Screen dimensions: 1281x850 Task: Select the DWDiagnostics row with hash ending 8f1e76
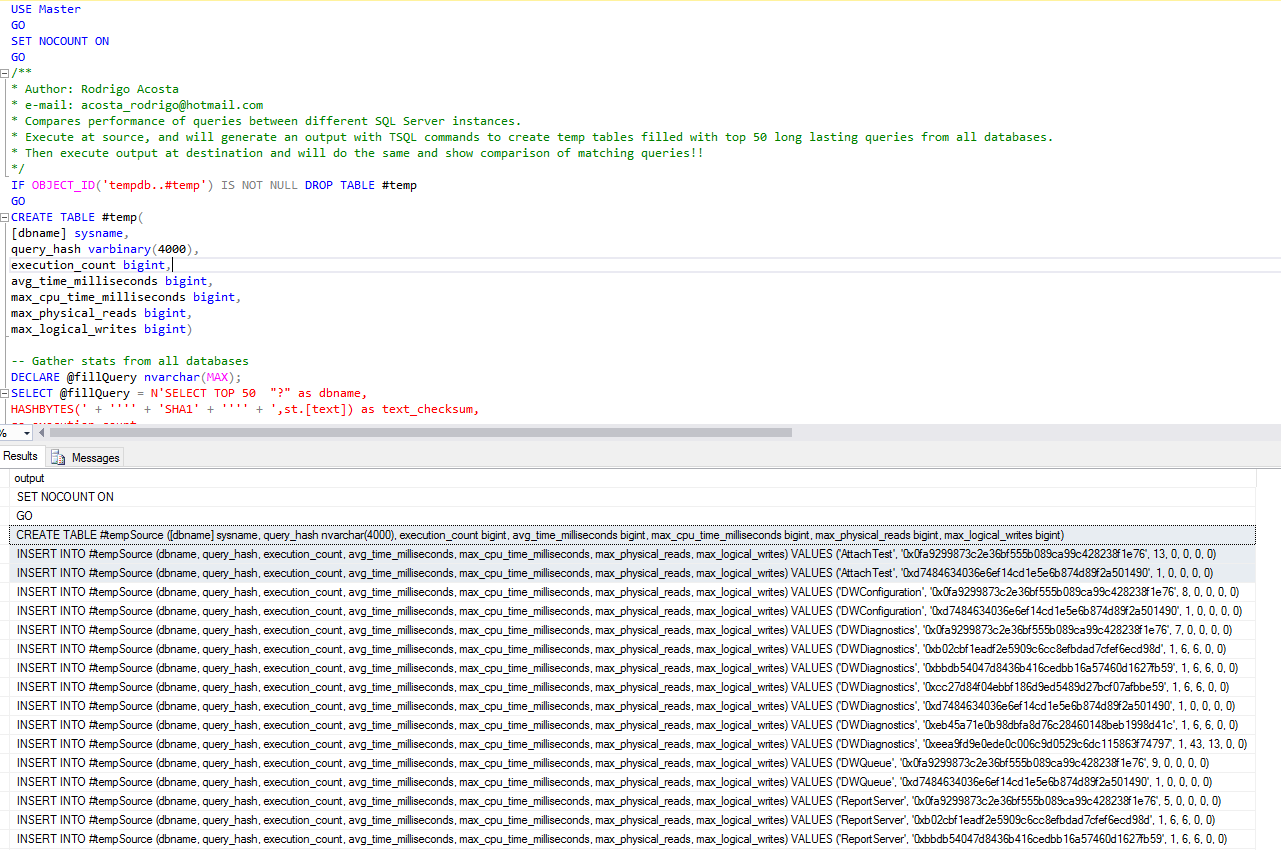632,630
